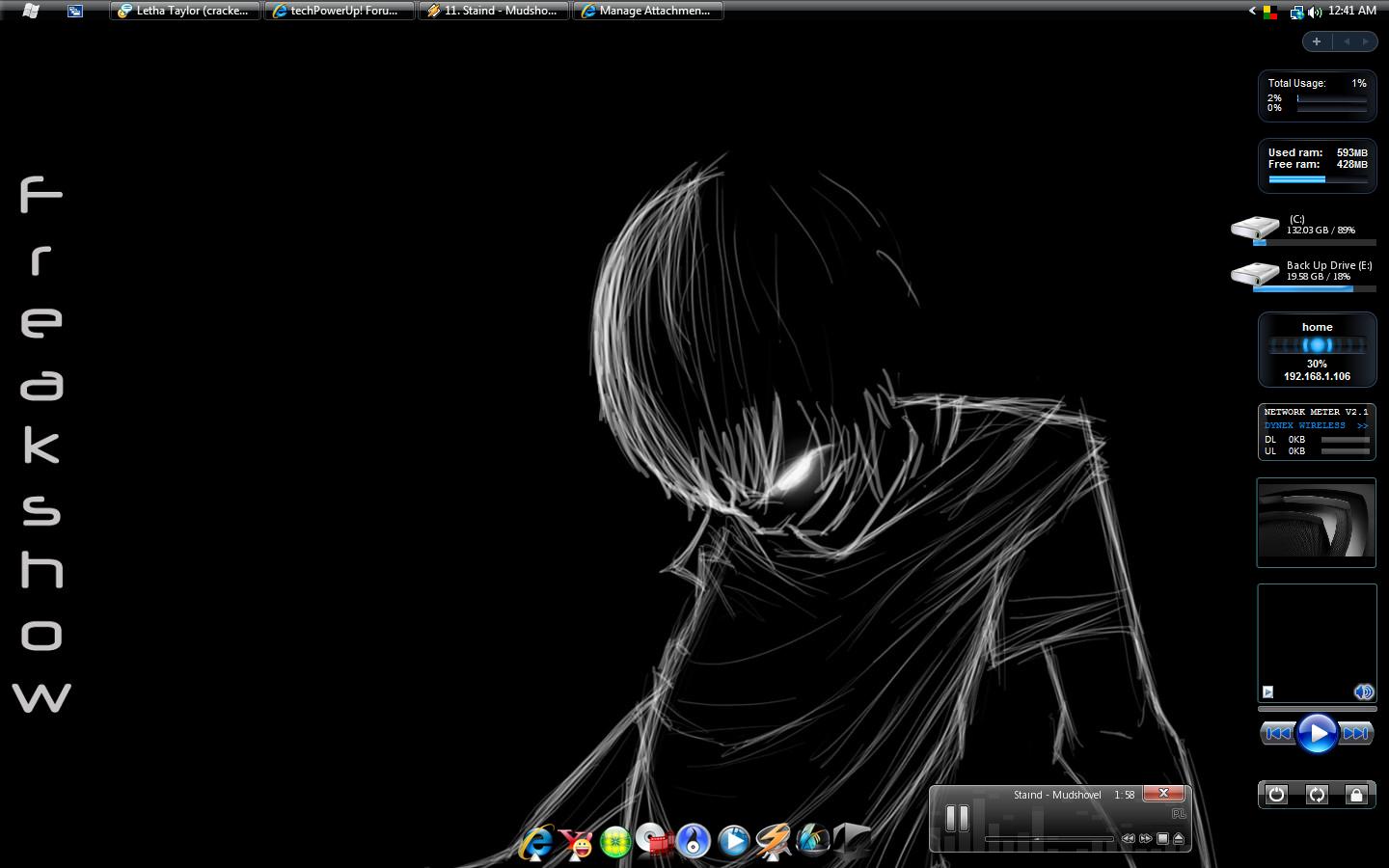The height and width of the screenshot is (868, 1389).
Task: Toggle mute speaker in media gadget
Action: [1363, 692]
